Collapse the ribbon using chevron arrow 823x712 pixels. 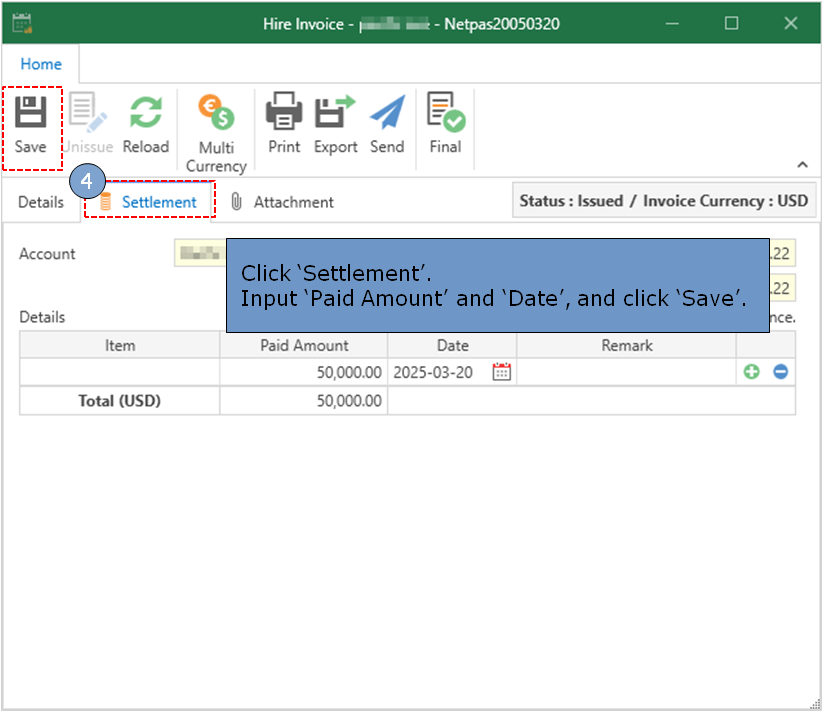pos(802,165)
